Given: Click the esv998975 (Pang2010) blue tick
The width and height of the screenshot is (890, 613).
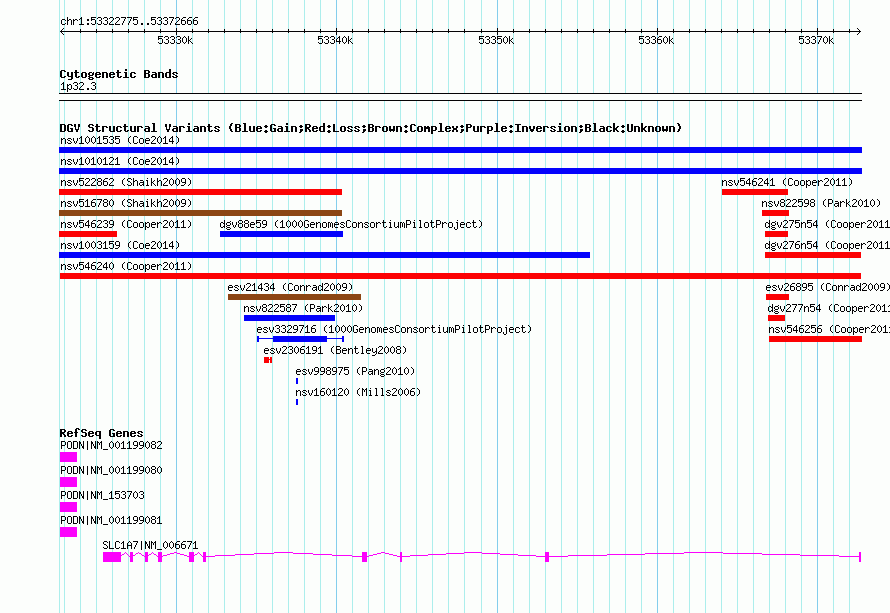Looking at the screenshot, I should pyautogui.click(x=297, y=381).
